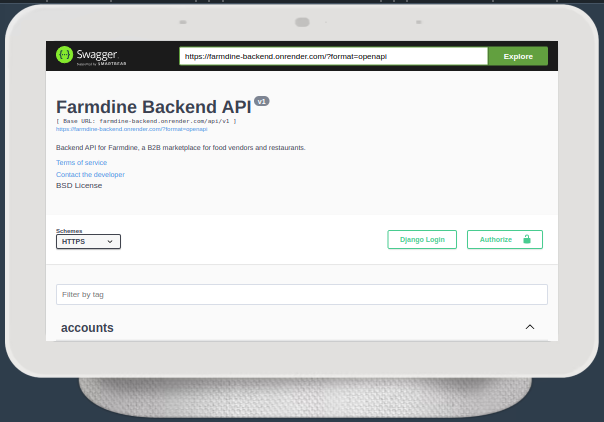Open the Contact the developer link

coord(91,174)
